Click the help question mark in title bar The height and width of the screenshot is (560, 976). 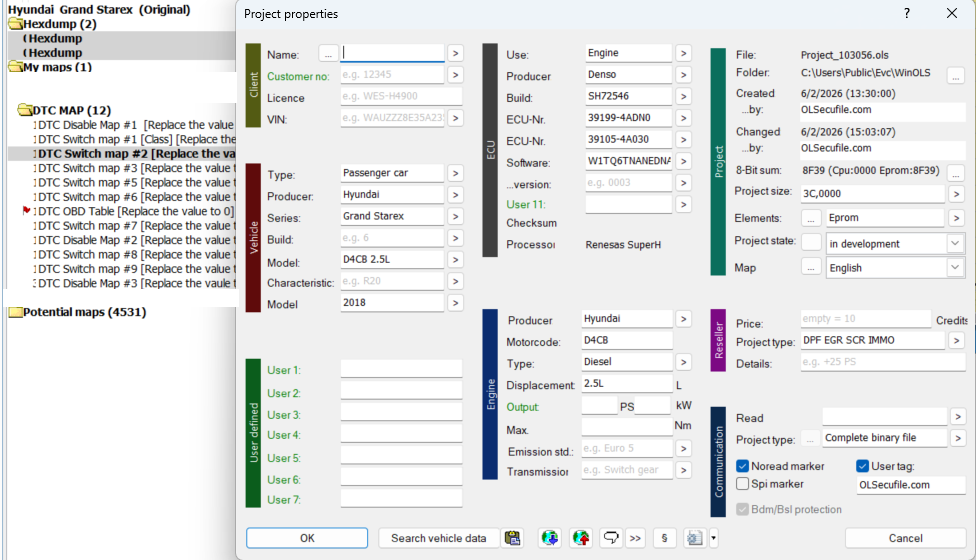point(907,13)
